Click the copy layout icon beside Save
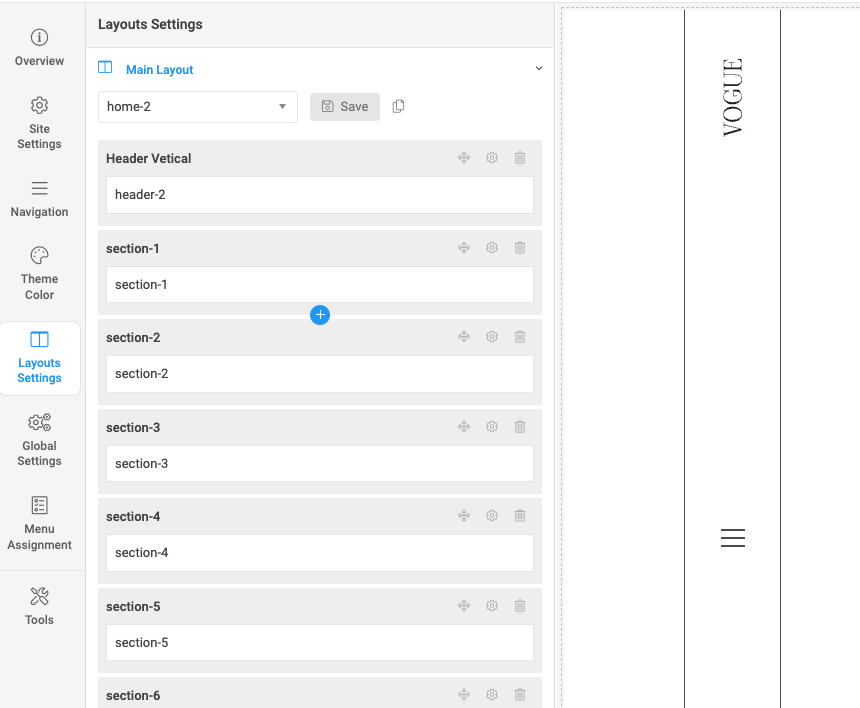 399,107
